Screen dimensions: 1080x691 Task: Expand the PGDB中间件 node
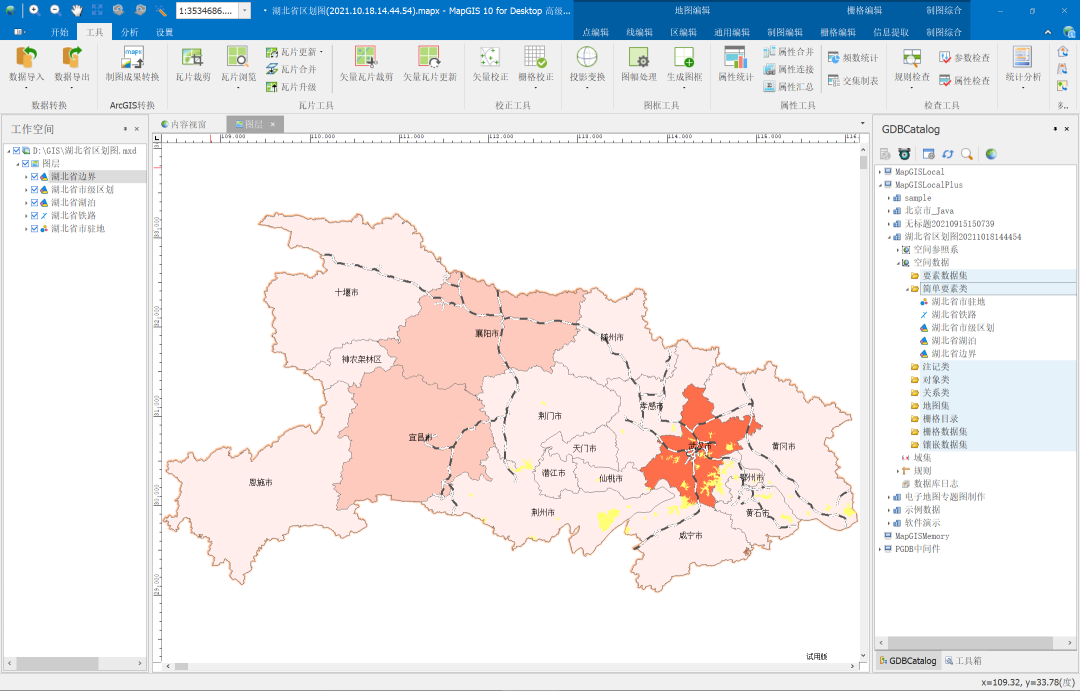click(880, 549)
